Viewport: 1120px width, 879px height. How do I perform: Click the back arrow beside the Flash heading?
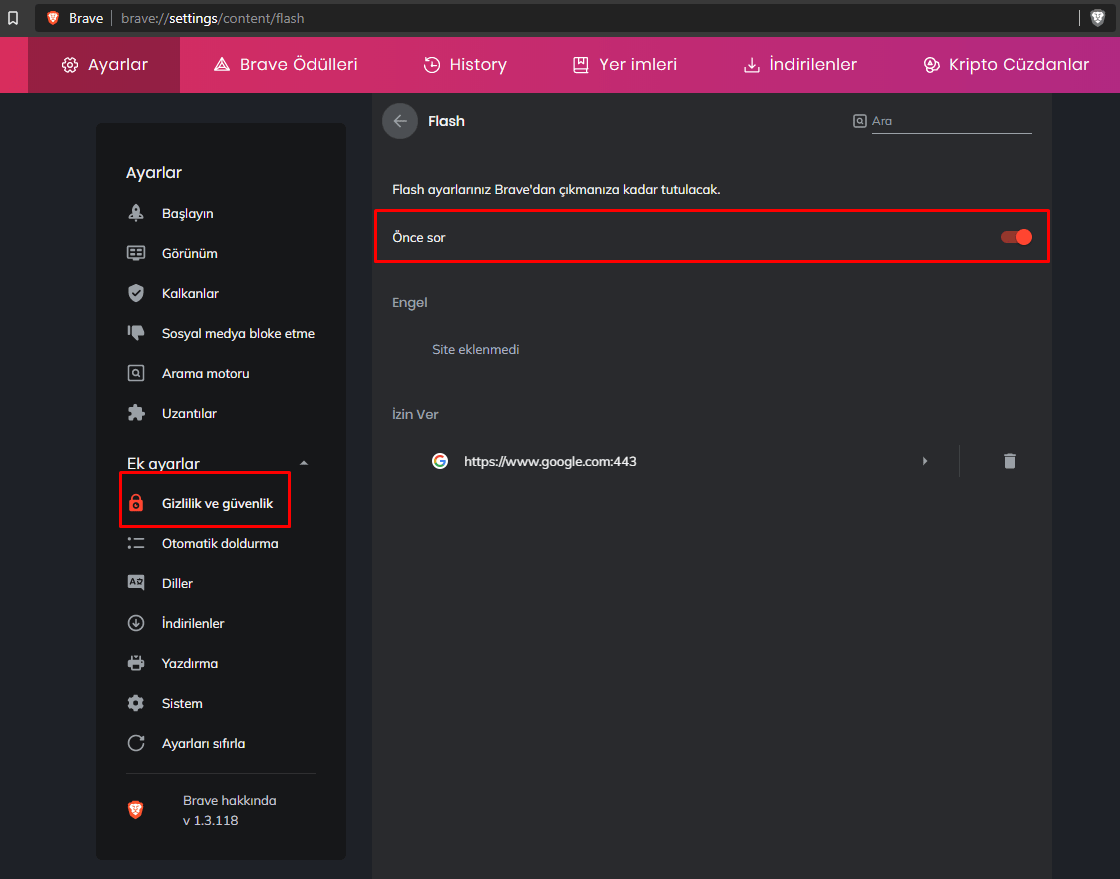click(x=399, y=120)
